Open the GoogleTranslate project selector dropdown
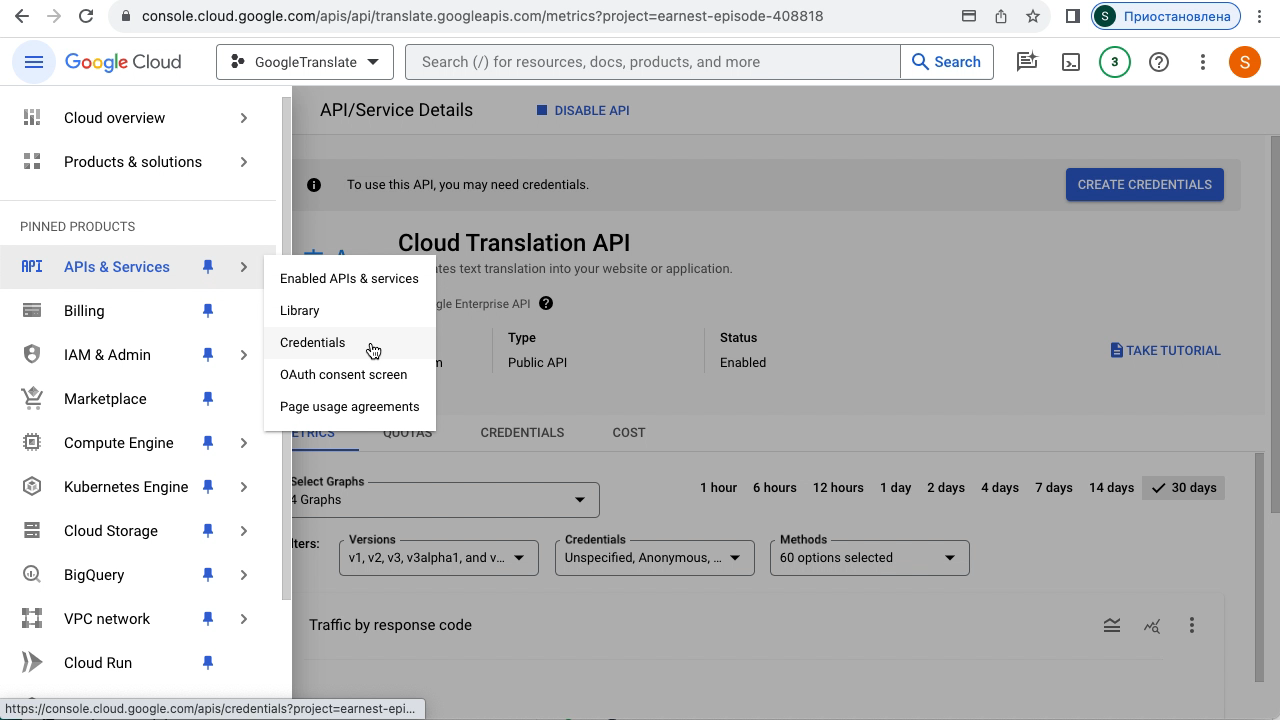Viewport: 1280px width, 720px height. coord(305,62)
